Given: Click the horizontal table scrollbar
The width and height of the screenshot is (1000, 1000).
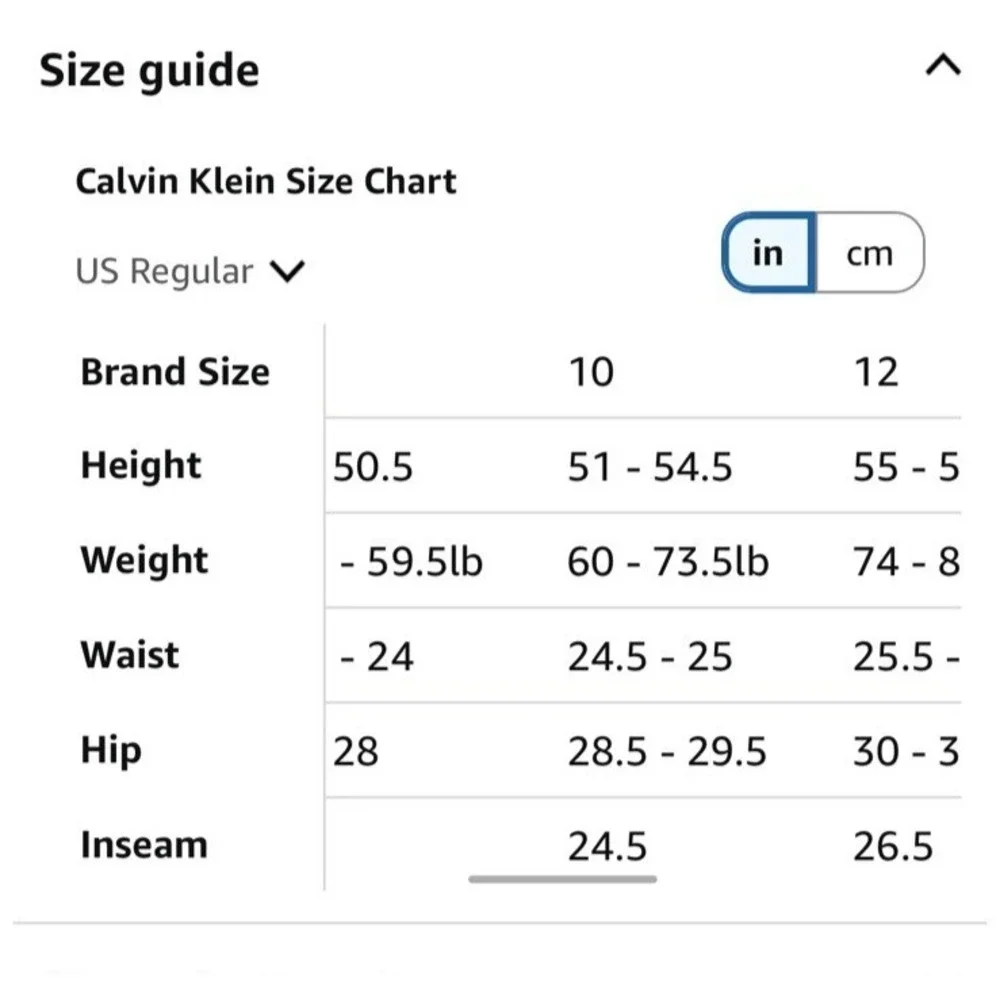Looking at the screenshot, I should (562, 879).
